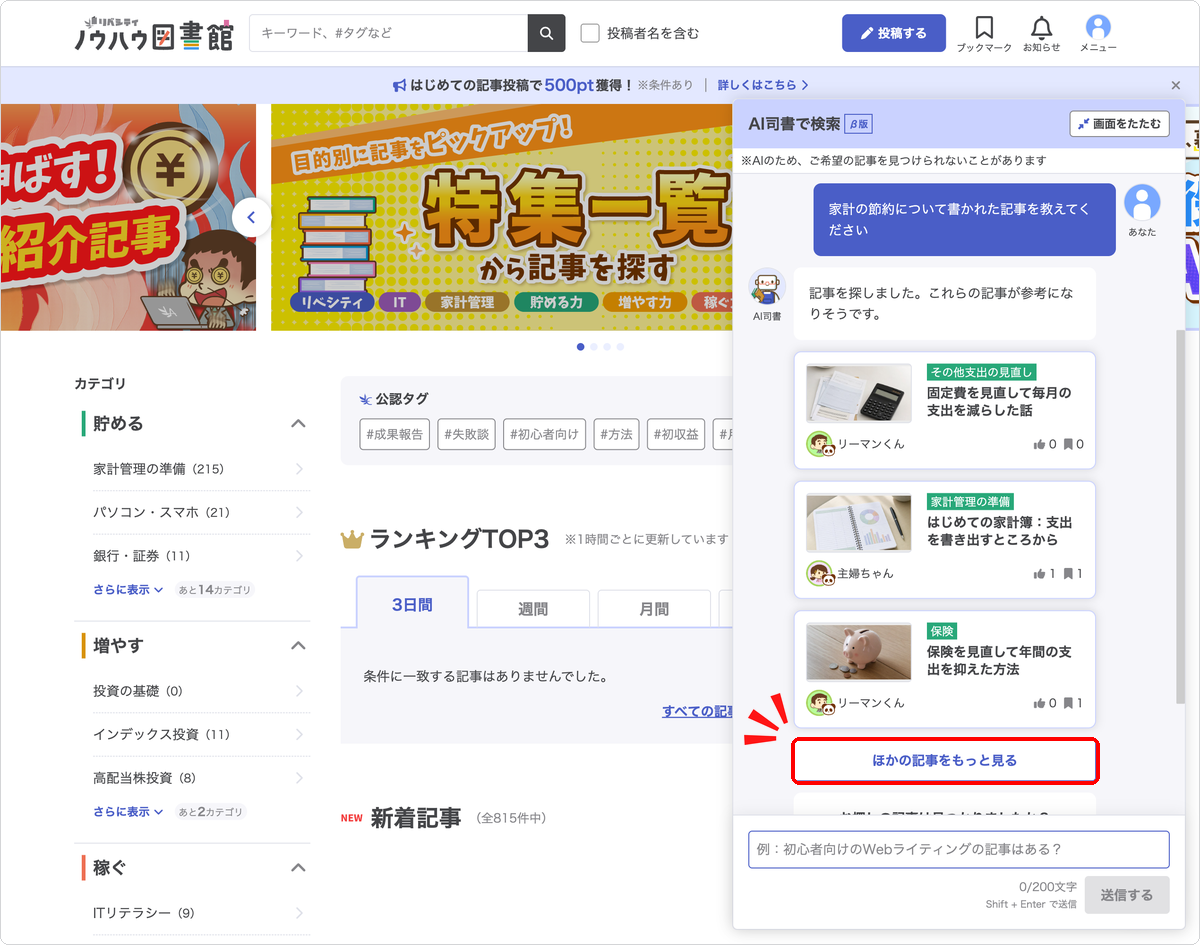Collapse the 貯める category section
Image resolution: width=1200 pixels, height=945 pixels.
click(298, 424)
